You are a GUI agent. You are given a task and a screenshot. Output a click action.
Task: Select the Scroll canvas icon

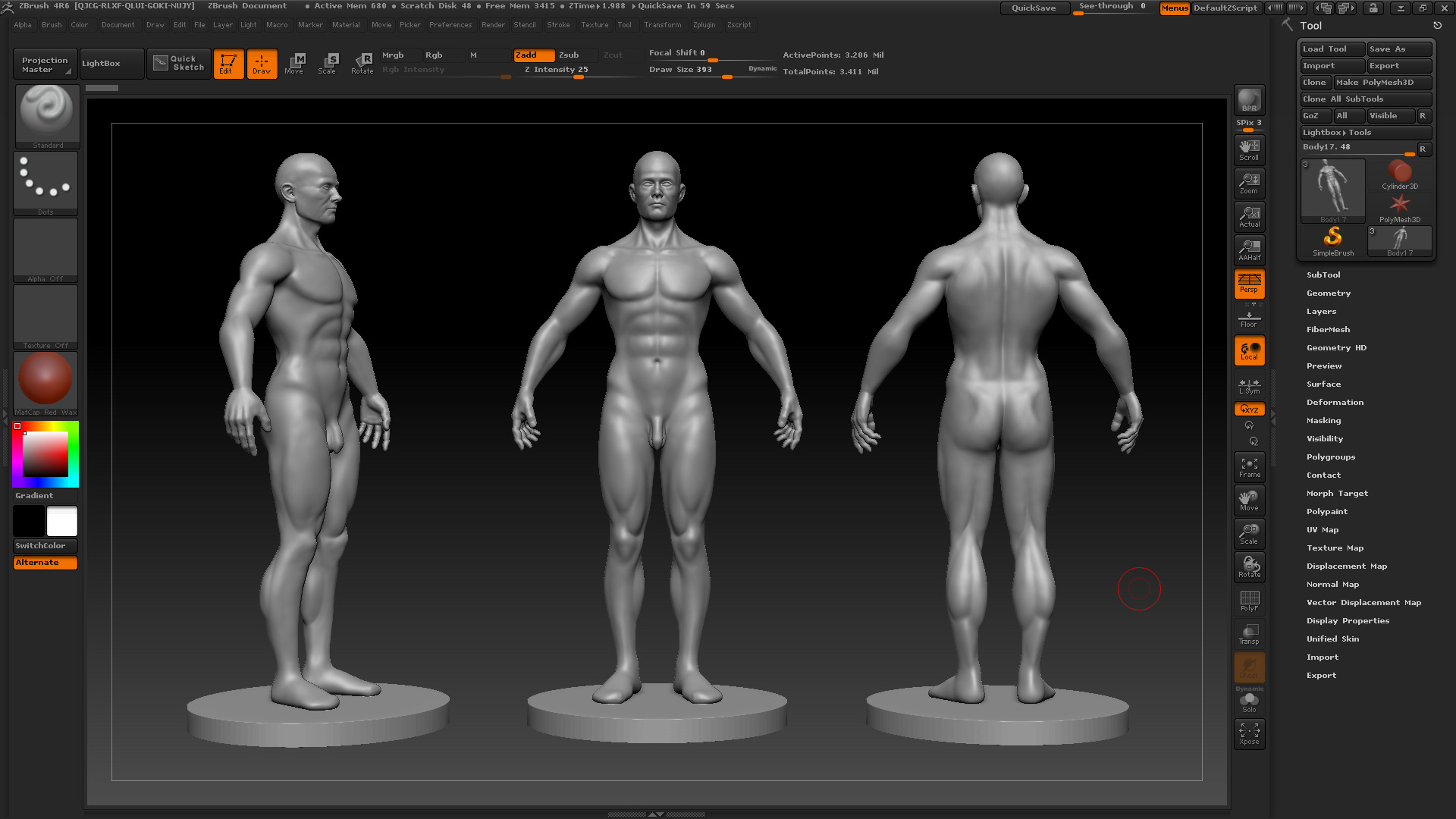[1249, 149]
